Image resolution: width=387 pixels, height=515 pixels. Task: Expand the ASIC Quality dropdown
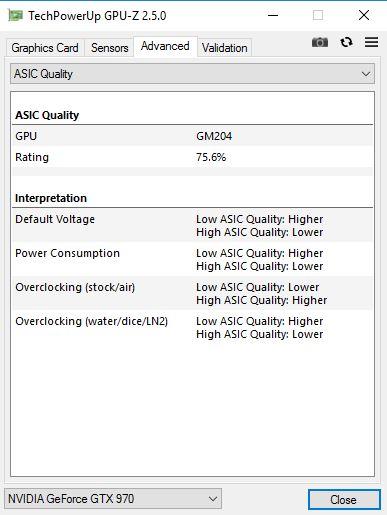click(192, 74)
